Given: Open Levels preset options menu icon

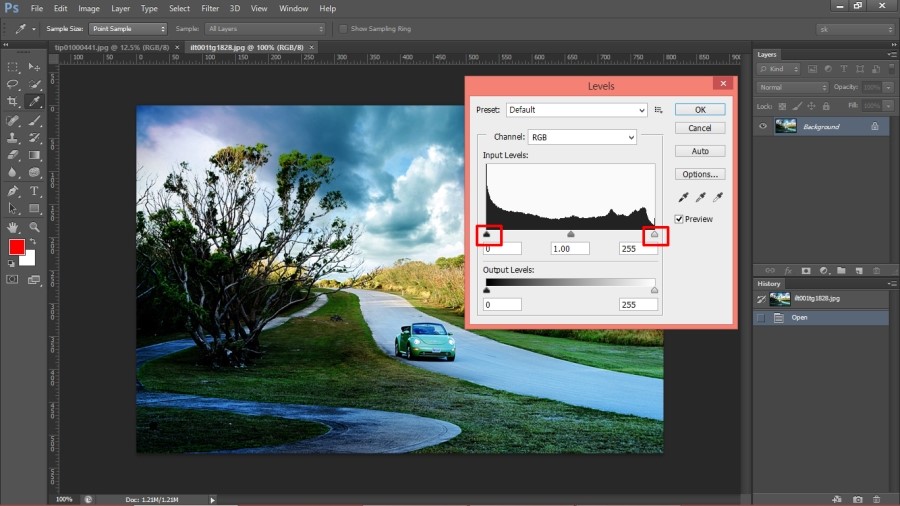Looking at the screenshot, I should pyautogui.click(x=658, y=110).
